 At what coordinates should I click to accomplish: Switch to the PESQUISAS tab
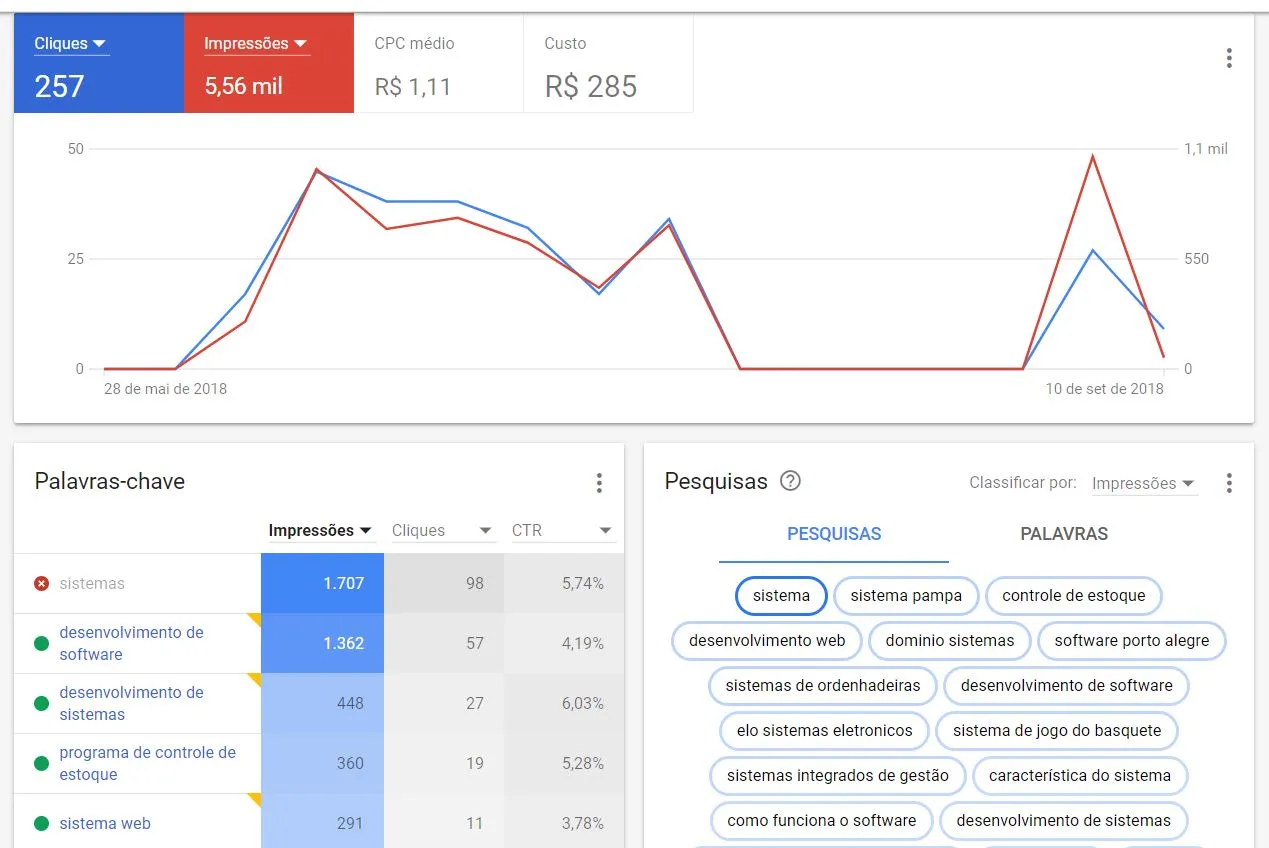click(834, 534)
